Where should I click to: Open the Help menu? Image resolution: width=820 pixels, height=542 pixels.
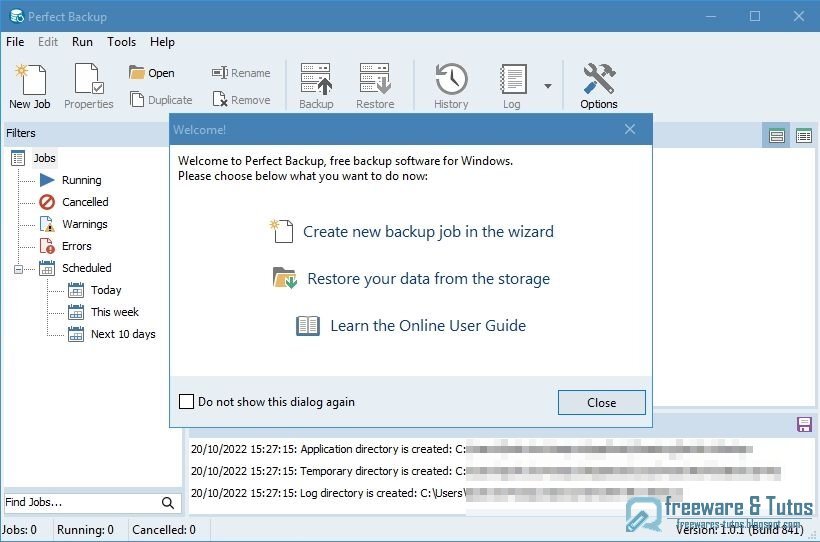(162, 42)
